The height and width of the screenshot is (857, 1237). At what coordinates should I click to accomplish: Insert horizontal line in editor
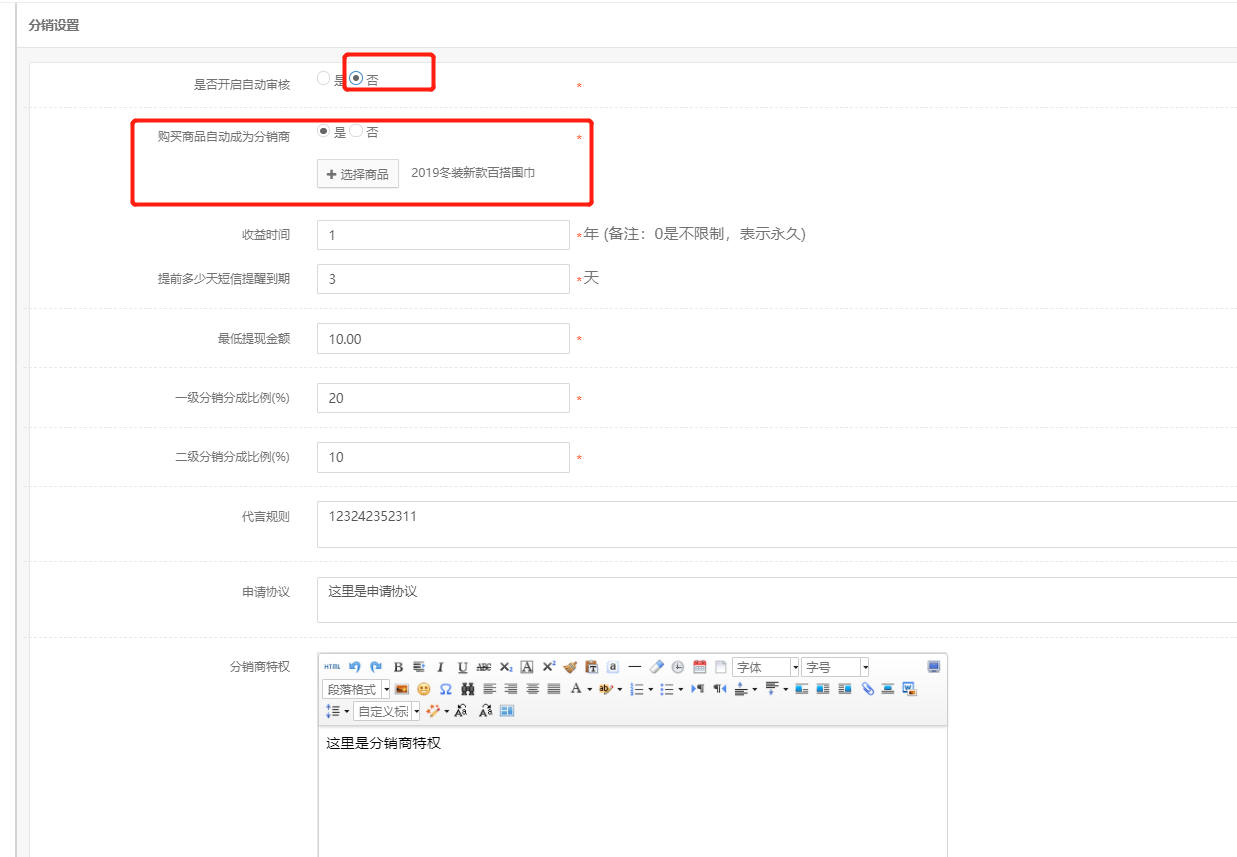(635, 666)
